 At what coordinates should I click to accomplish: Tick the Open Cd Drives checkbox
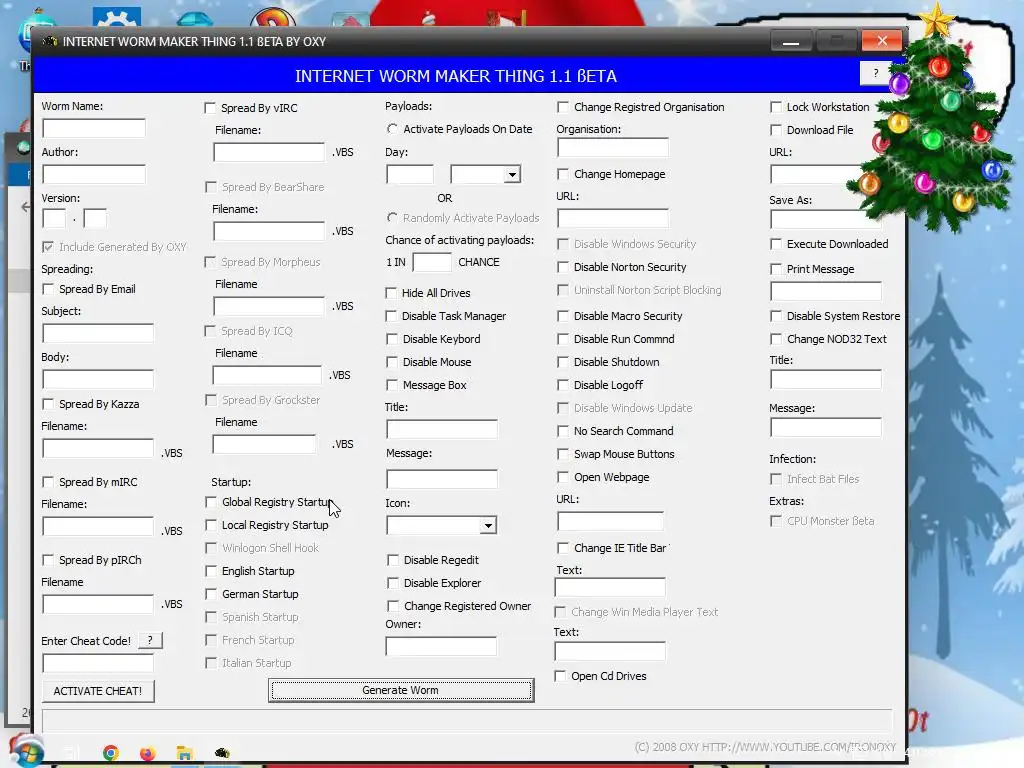[560, 676]
